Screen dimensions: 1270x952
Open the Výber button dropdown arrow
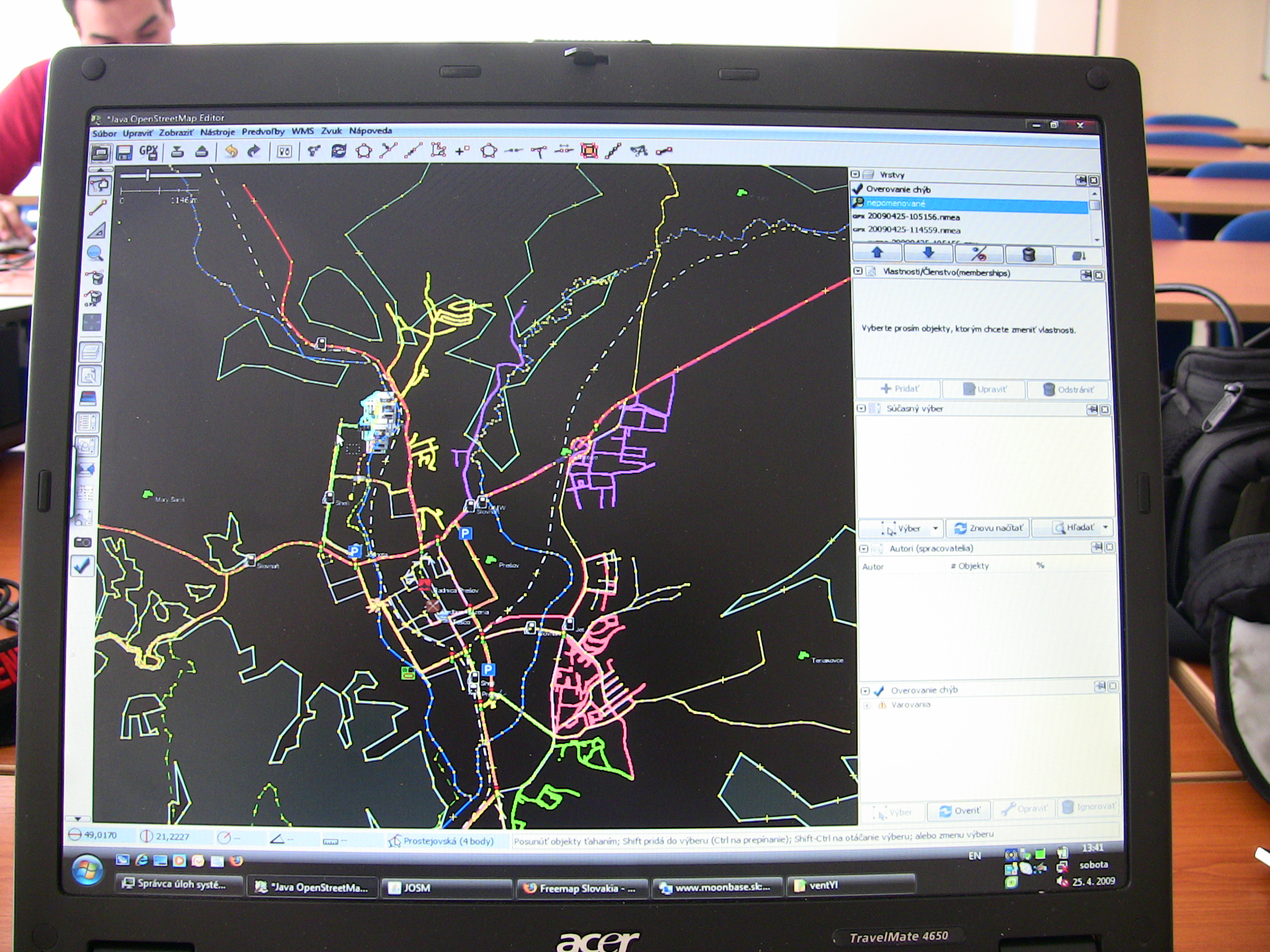[935, 529]
